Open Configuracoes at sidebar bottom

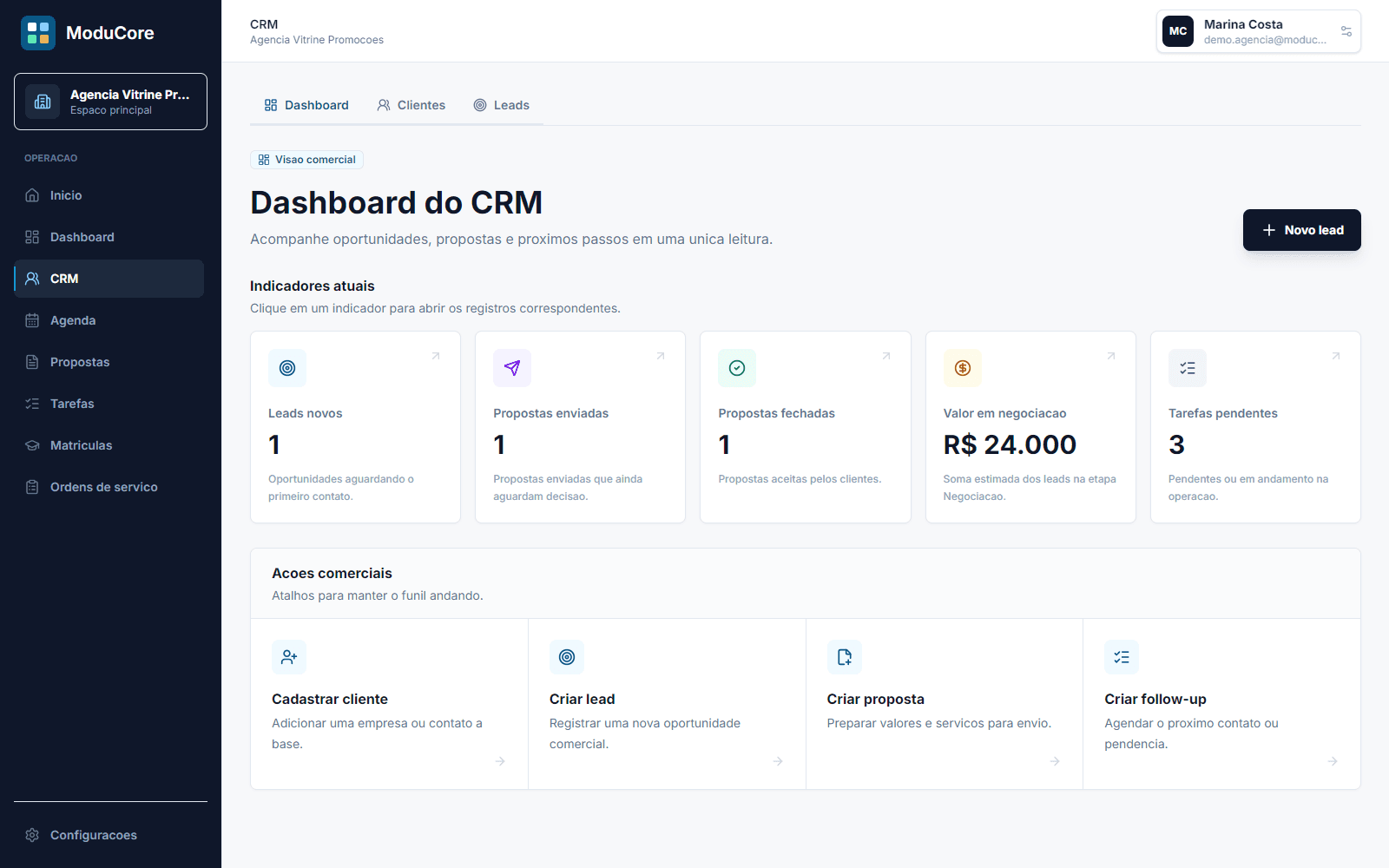click(x=109, y=835)
